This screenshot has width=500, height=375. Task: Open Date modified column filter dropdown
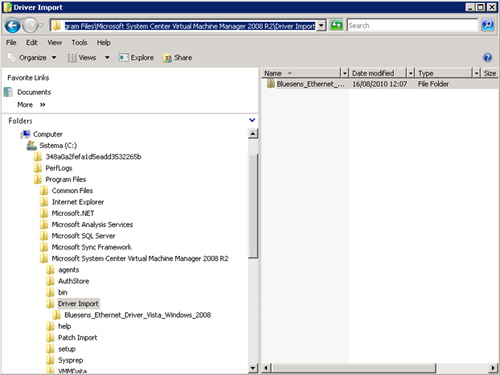pyautogui.click(x=411, y=73)
